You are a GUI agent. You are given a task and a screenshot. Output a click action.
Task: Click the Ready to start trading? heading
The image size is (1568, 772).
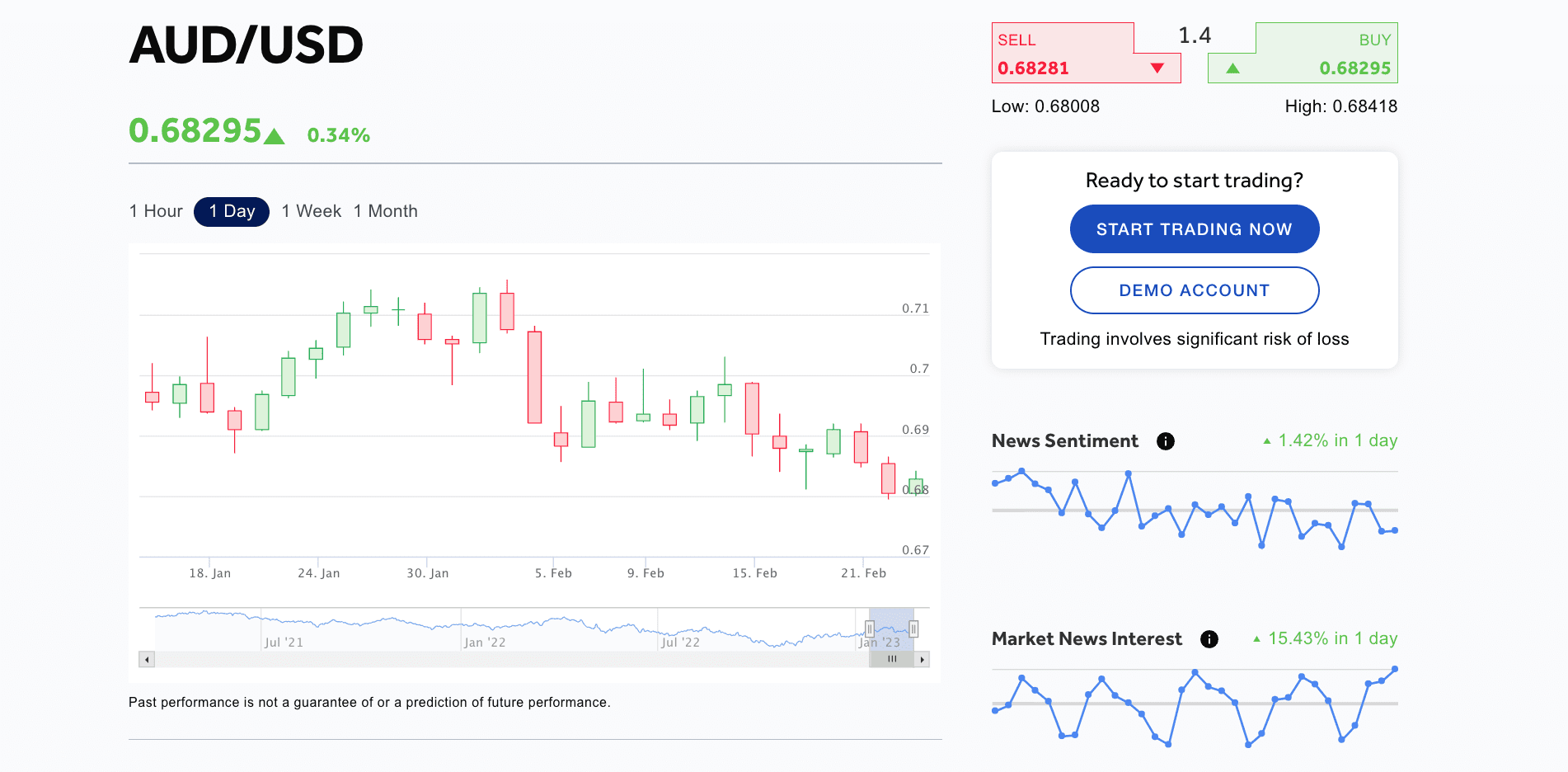tap(1195, 181)
